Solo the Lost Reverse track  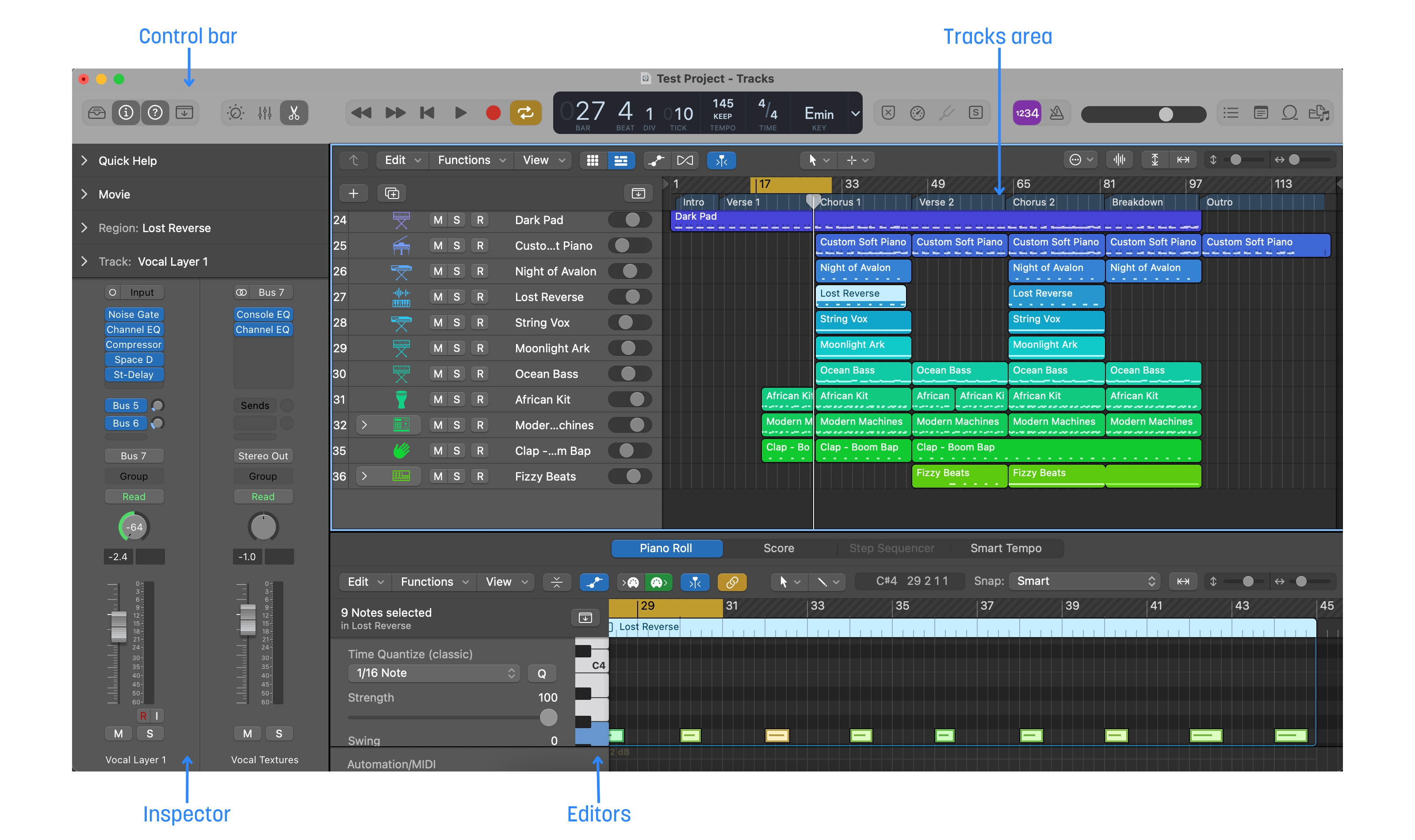(x=457, y=297)
